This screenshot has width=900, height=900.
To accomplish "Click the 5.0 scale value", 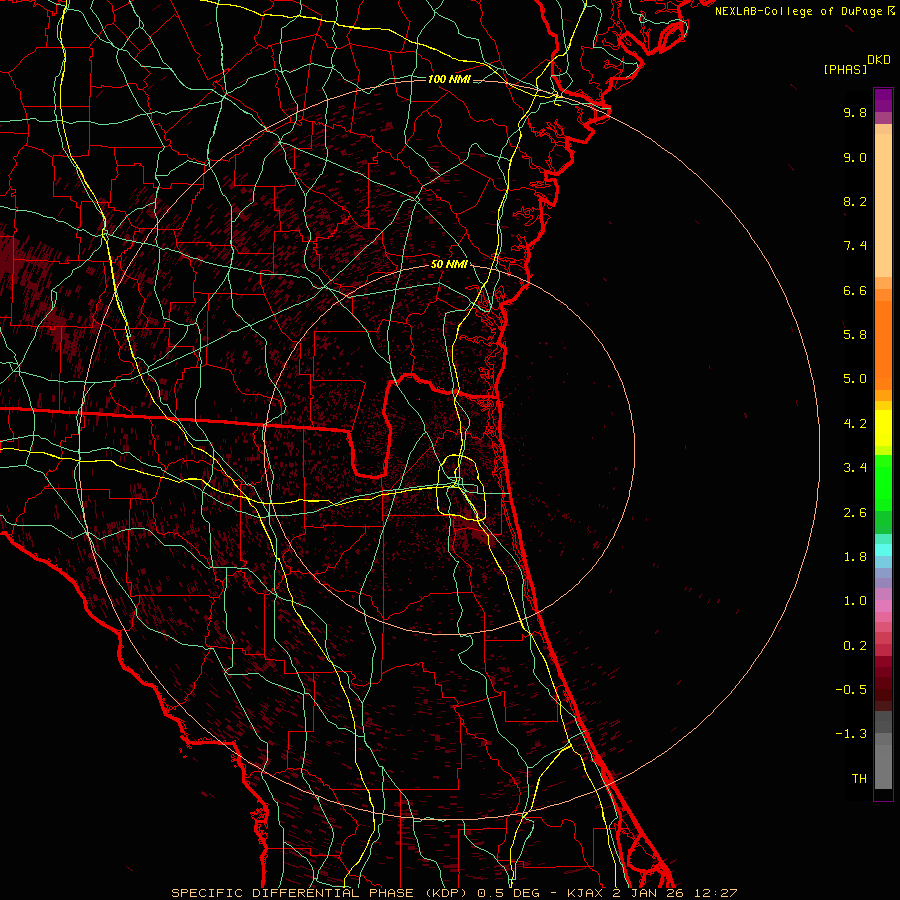I will tap(855, 379).
